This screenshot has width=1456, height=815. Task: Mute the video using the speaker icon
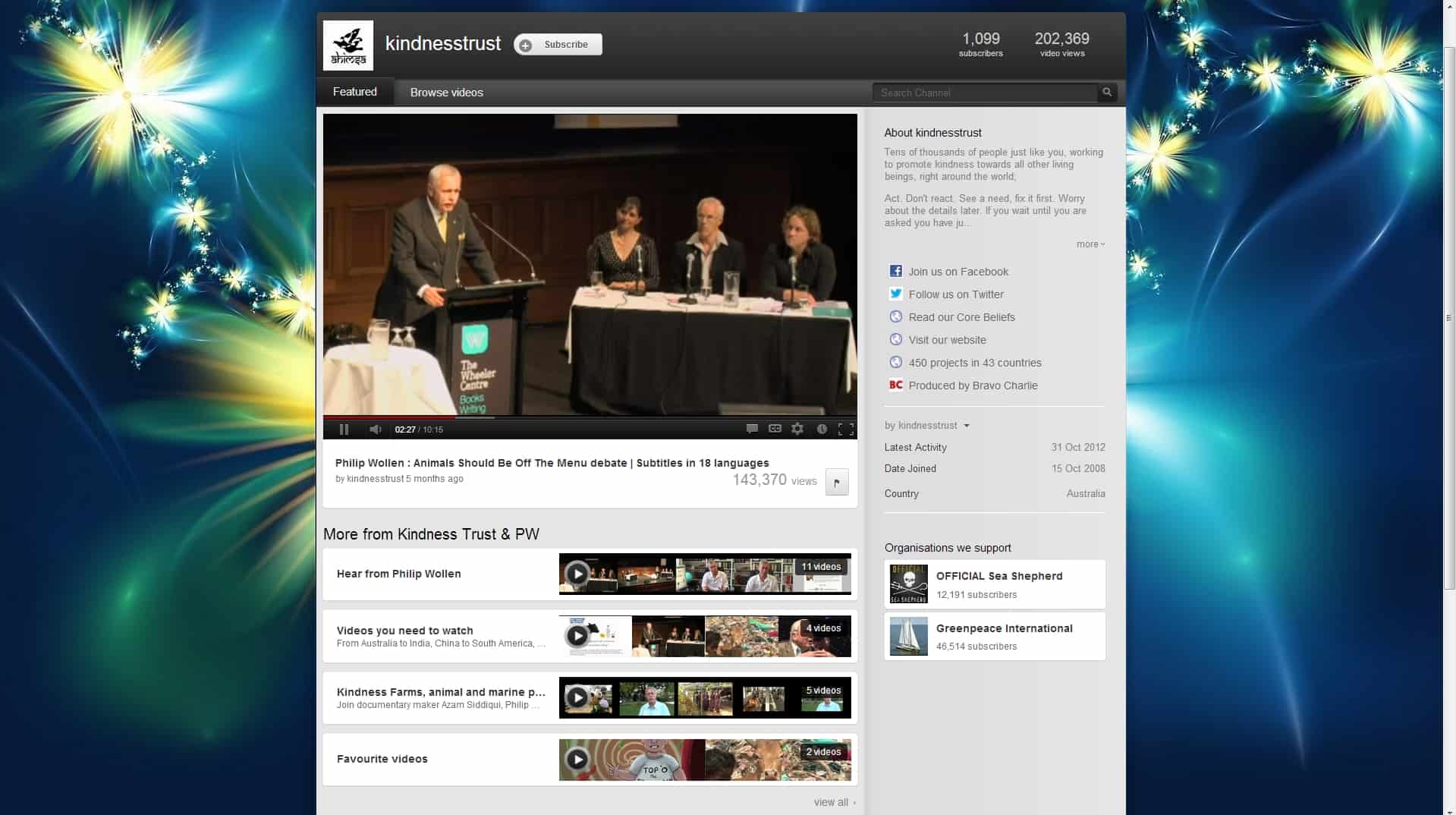pyautogui.click(x=375, y=430)
